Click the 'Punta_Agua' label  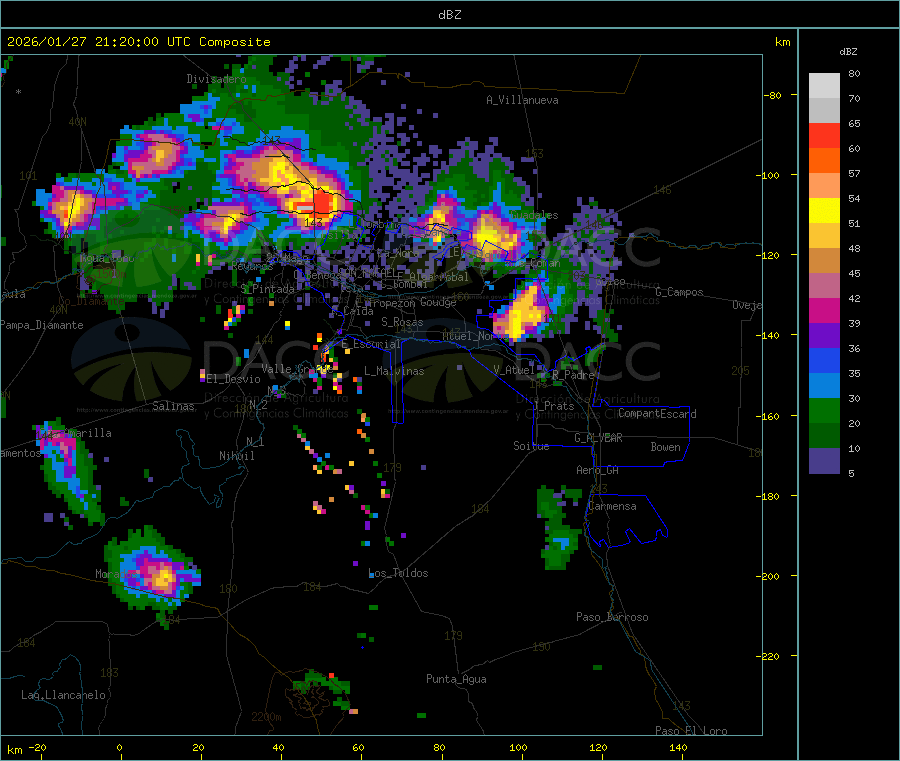pos(456,680)
